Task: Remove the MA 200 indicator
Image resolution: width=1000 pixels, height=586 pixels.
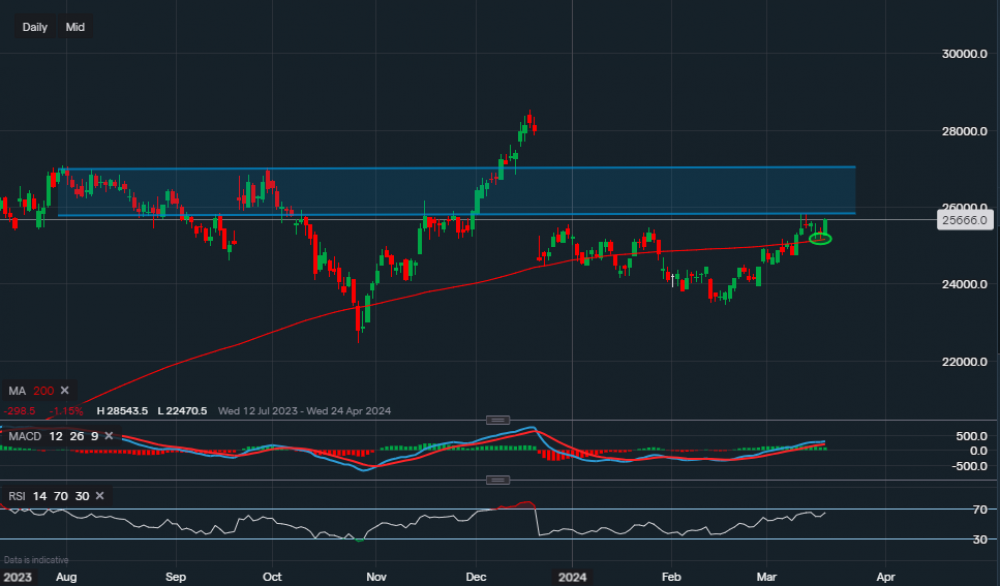Action: [65, 390]
